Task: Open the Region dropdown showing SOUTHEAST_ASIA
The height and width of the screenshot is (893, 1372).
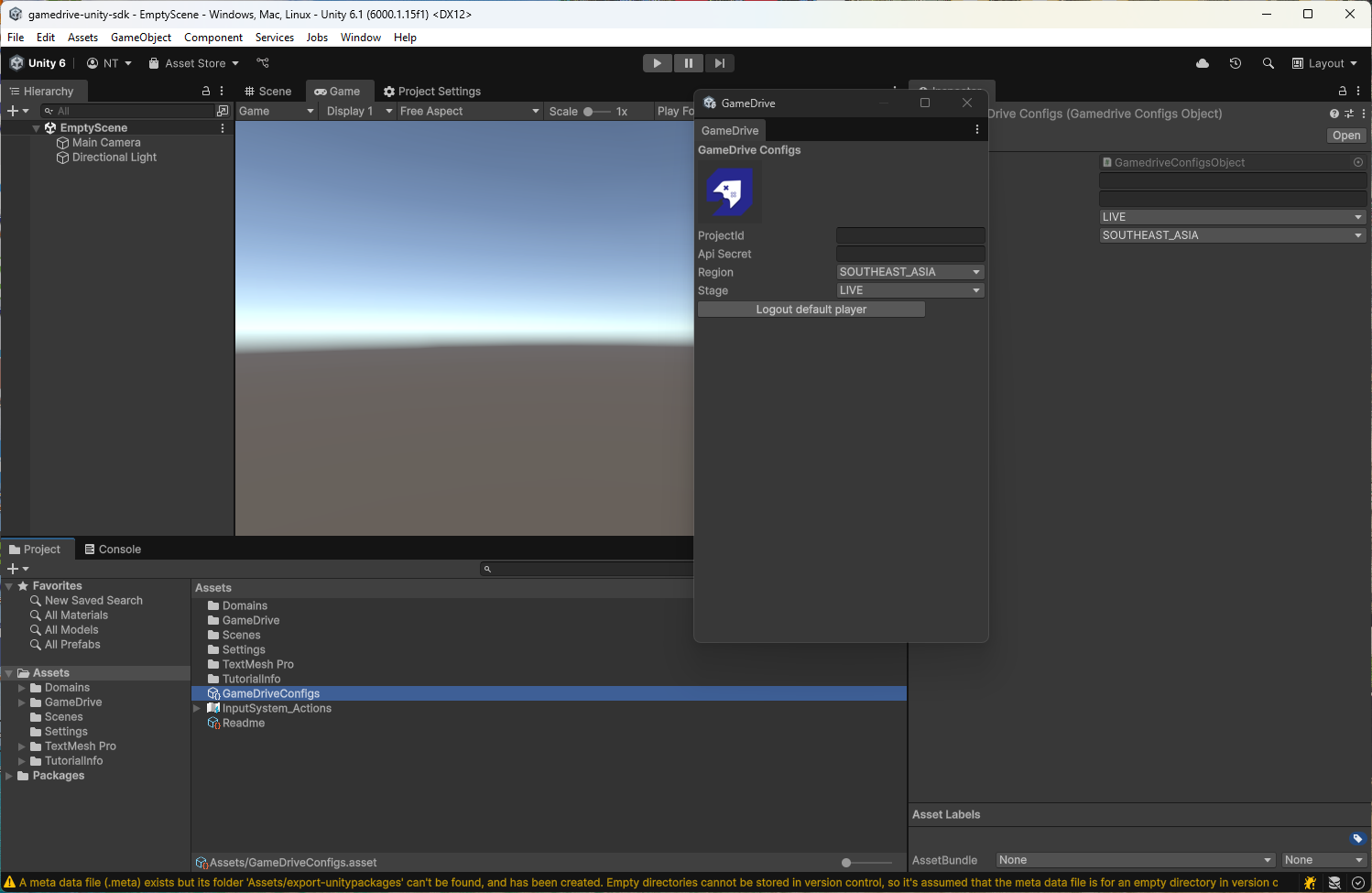Action: [909, 271]
